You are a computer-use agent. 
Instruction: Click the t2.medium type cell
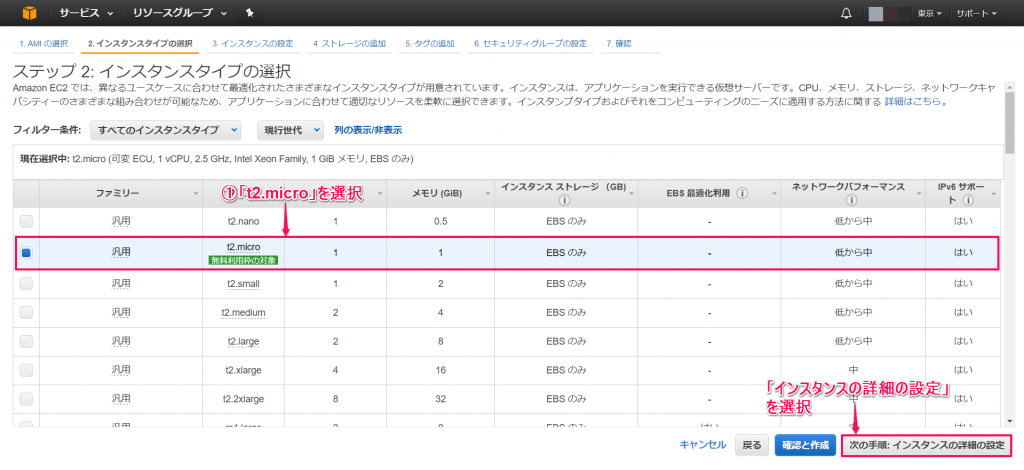(x=244, y=313)
